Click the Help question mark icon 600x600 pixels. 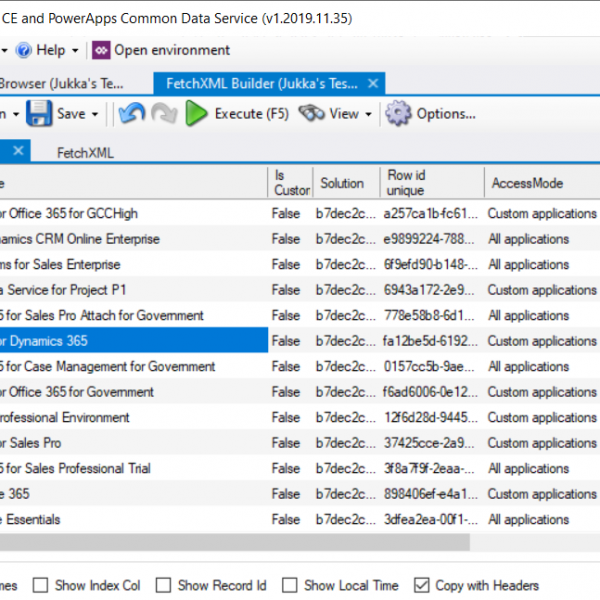(24, 50)
